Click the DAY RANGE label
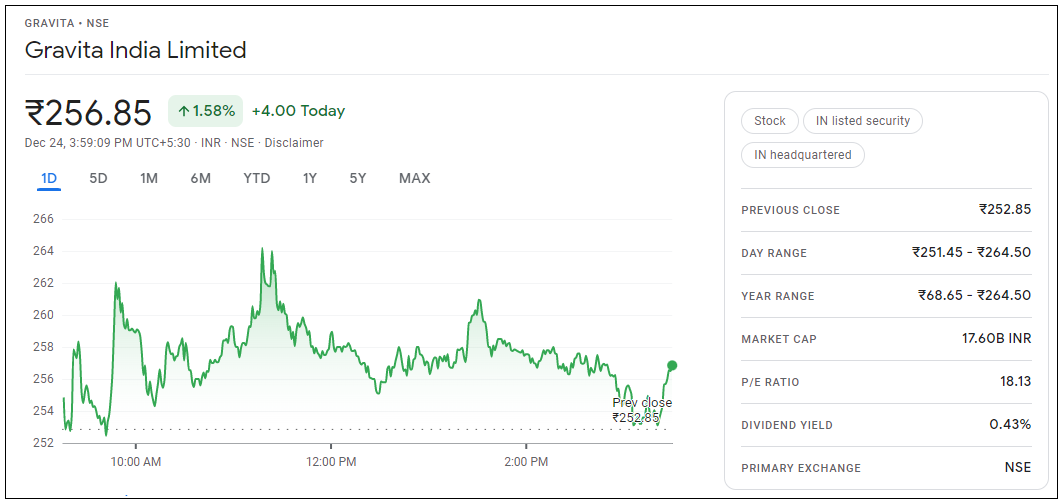The width and height of the screenshot is (1064, 503). 774,253
